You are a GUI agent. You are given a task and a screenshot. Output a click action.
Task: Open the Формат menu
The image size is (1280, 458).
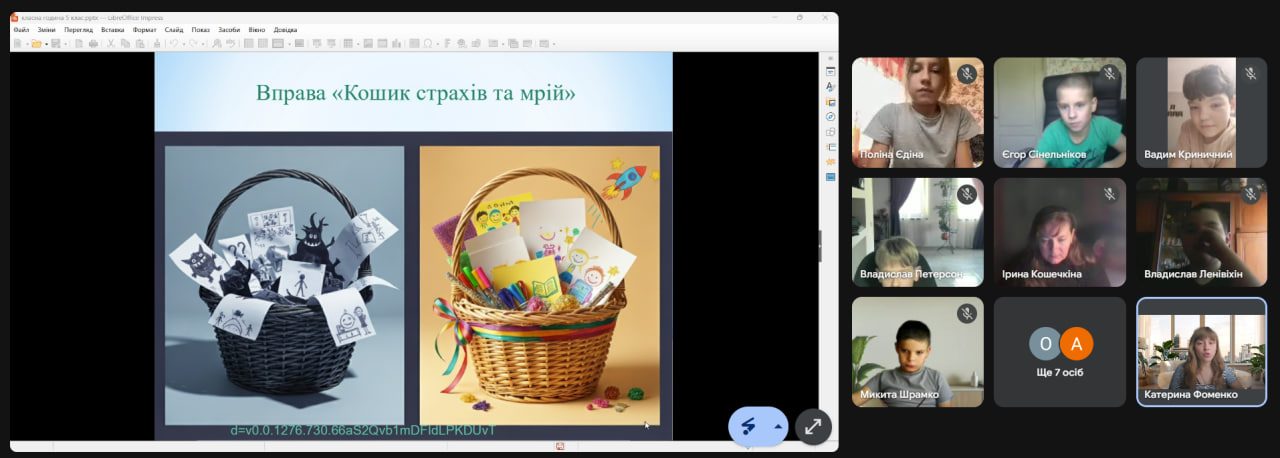[x=144, y=30]
